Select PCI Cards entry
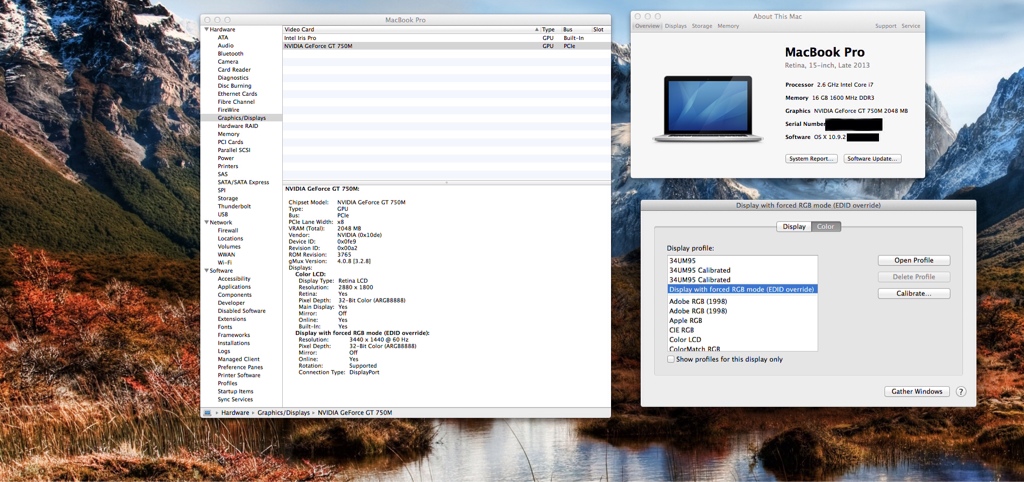The image size is (1024, 482). coord(231,142)
